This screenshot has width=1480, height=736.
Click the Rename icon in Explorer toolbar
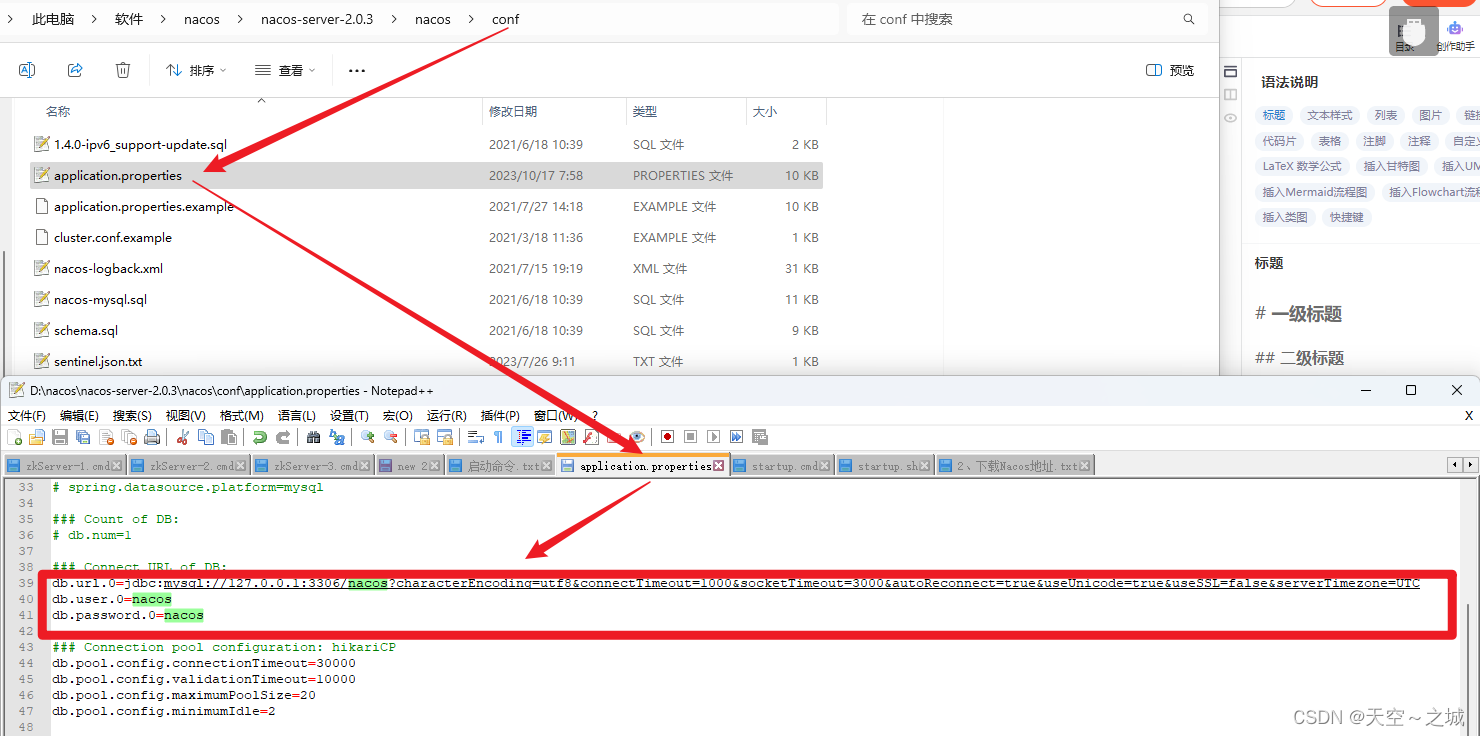pos(27,70)
